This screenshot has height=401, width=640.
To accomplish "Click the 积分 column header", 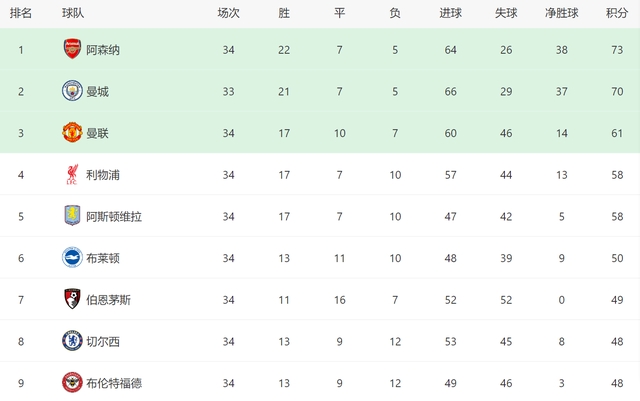I will pyautogui.click(x=617, y=13).
